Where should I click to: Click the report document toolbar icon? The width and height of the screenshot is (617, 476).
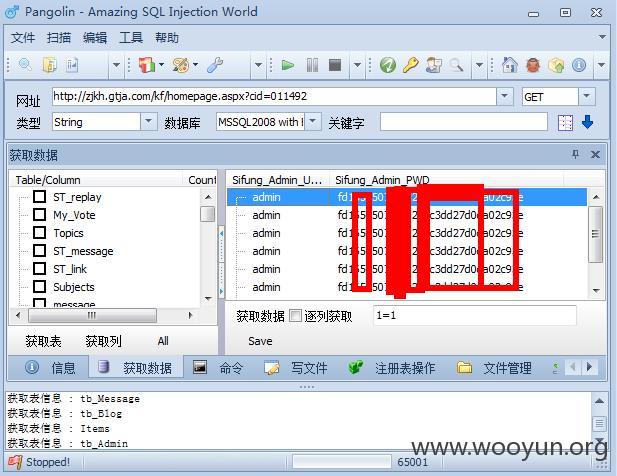coord(72,65)
